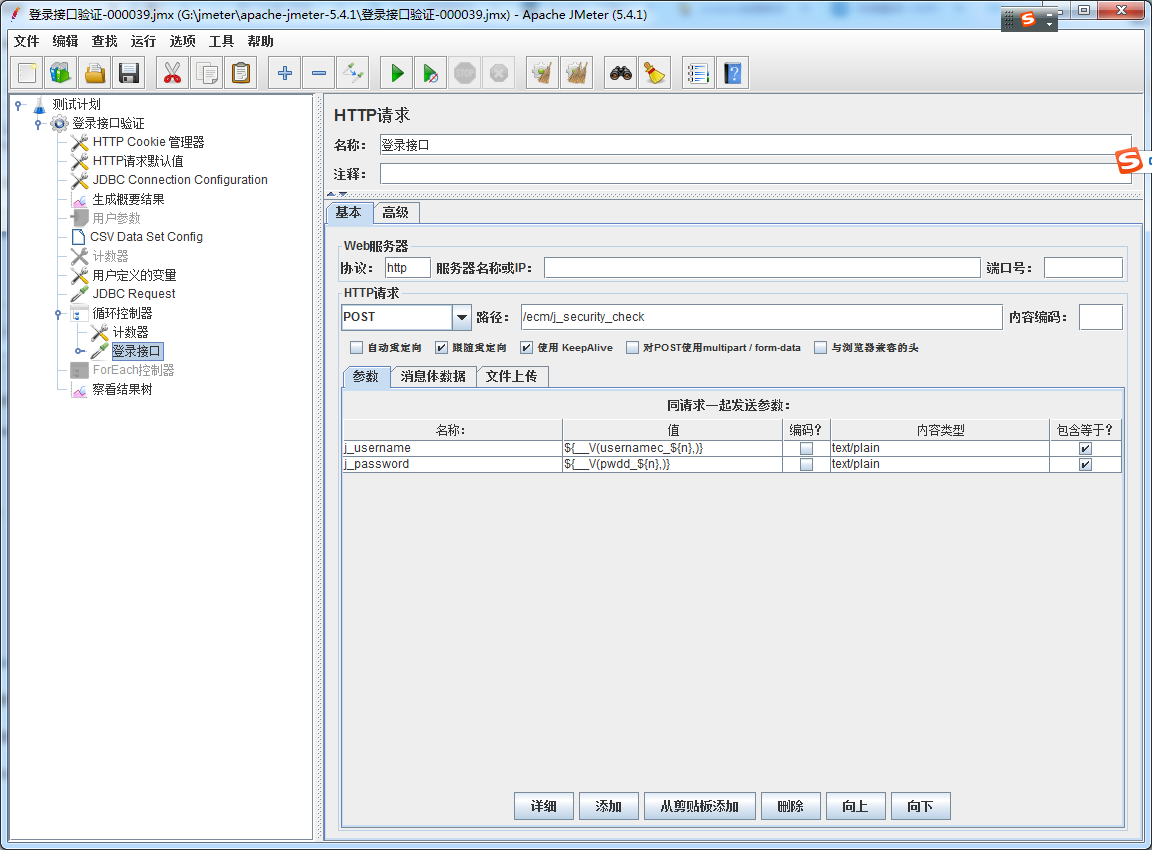Clear all results with double broom icon
Viewport: 1152px width, 850px height.
[576, 73]
